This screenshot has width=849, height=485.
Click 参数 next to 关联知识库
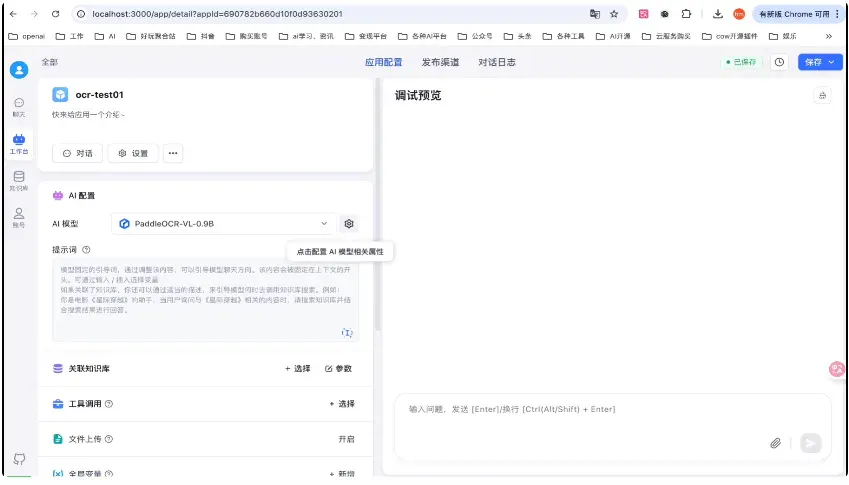click(x=338, y=369)
